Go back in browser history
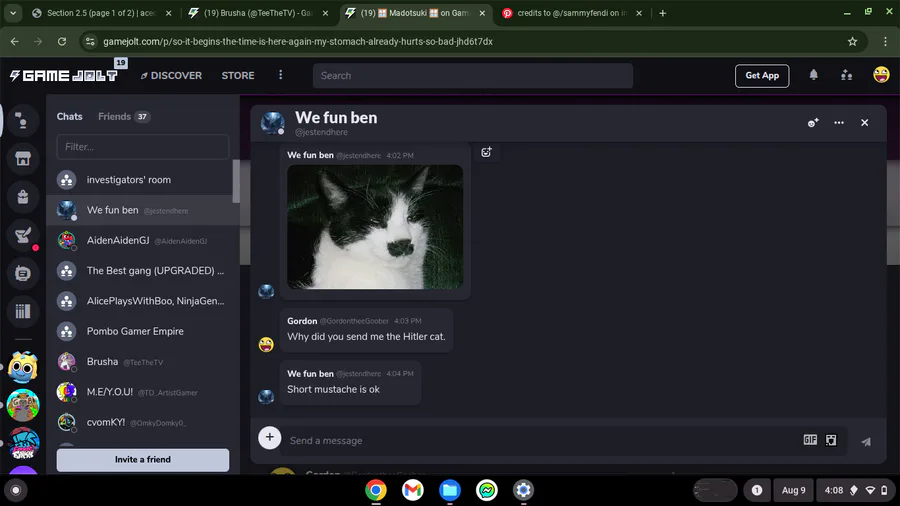The image size is (900, 506). (x=14, y=41)
